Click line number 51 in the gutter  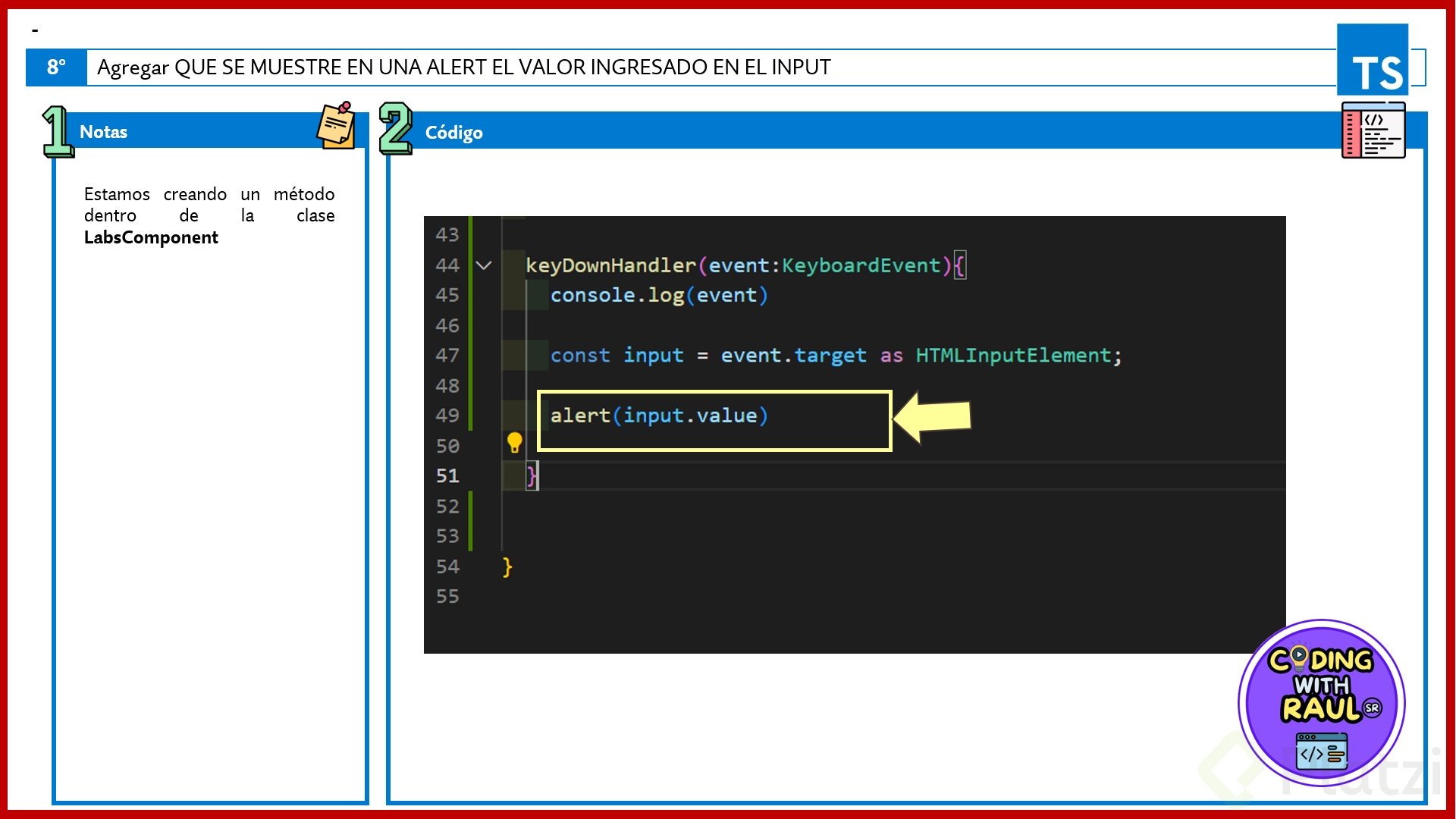[x=447, y=476]
